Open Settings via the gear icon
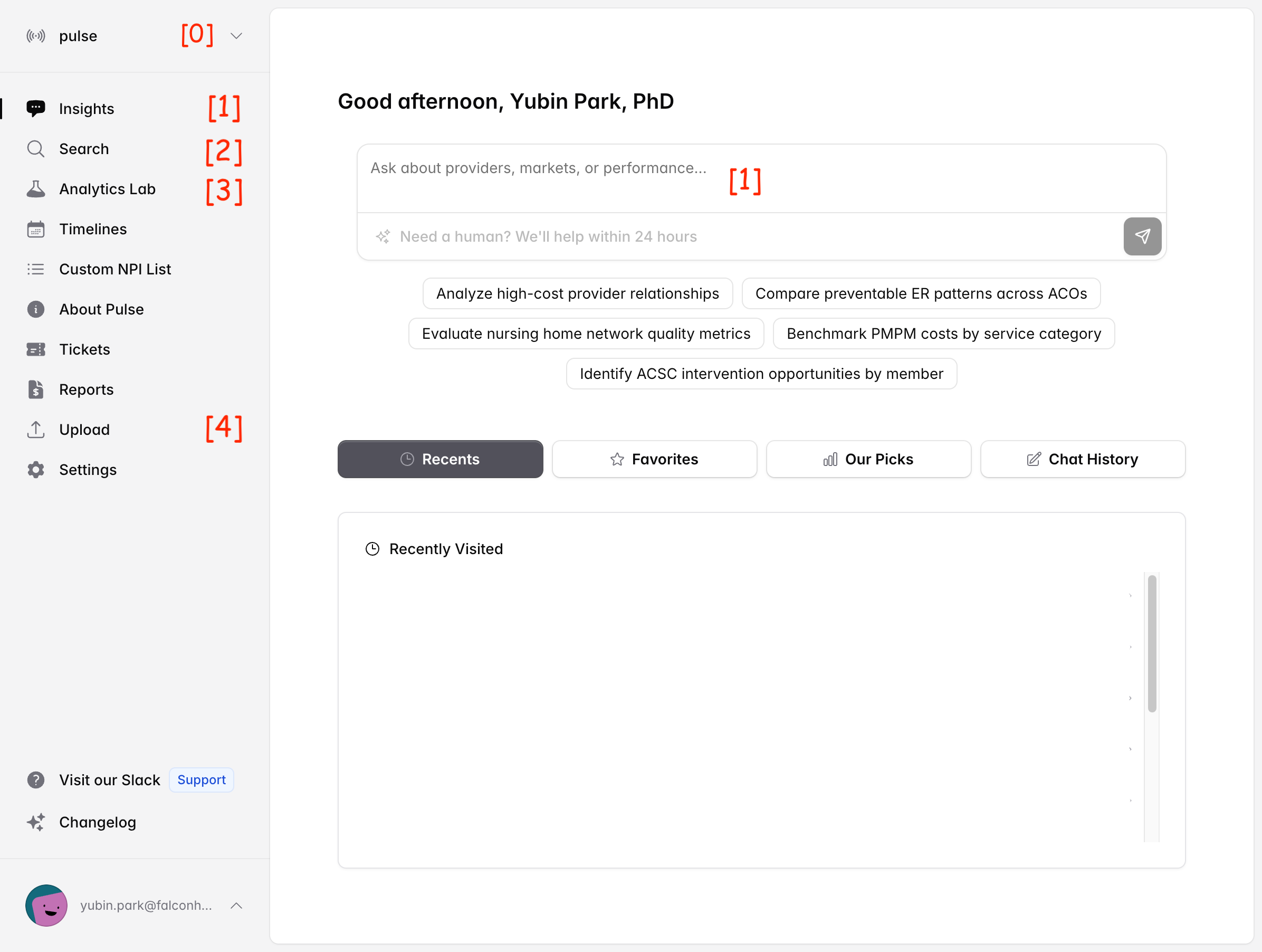The height and width of the screenshot is (952, 1262). tap(35, 470)
